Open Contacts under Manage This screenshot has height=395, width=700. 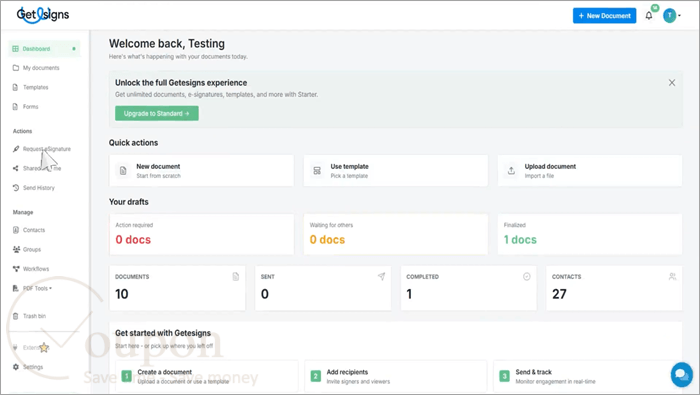[34, 230]
